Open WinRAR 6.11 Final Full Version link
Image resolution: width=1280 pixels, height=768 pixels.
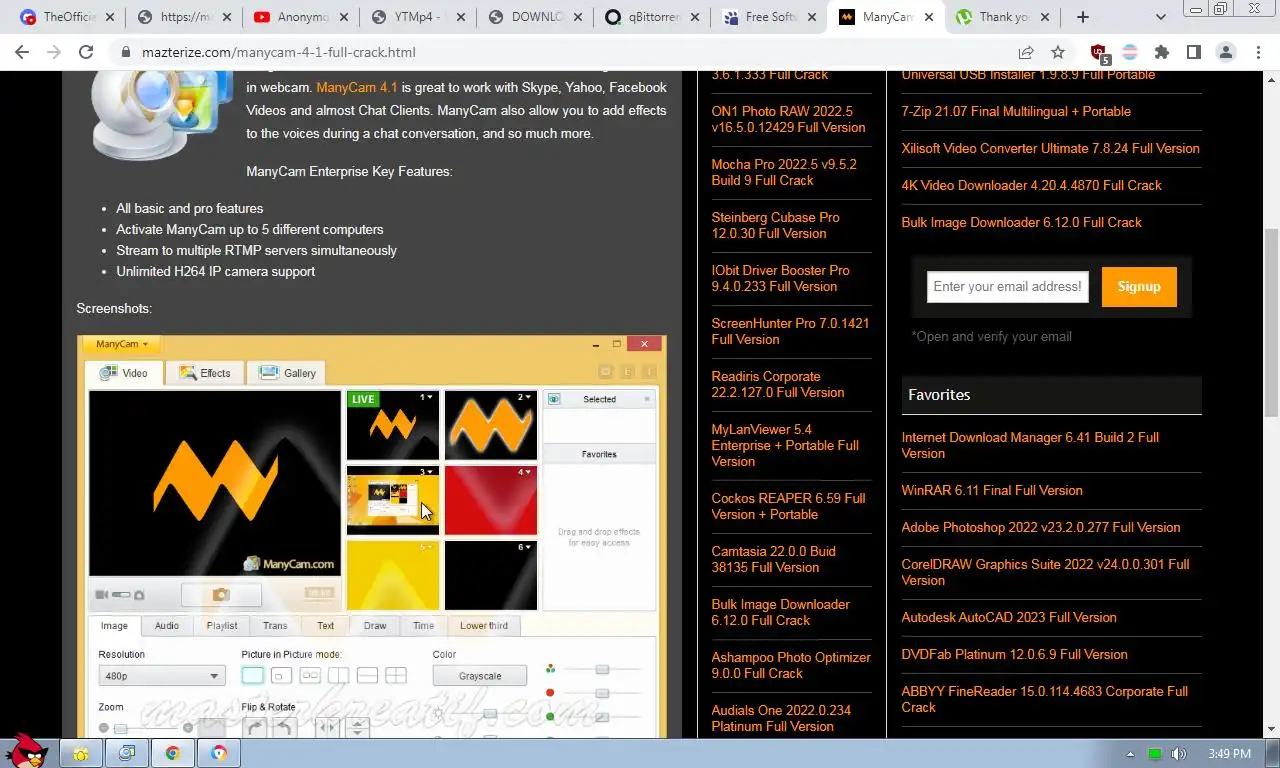pyautogui.click(x=992, y=490)
